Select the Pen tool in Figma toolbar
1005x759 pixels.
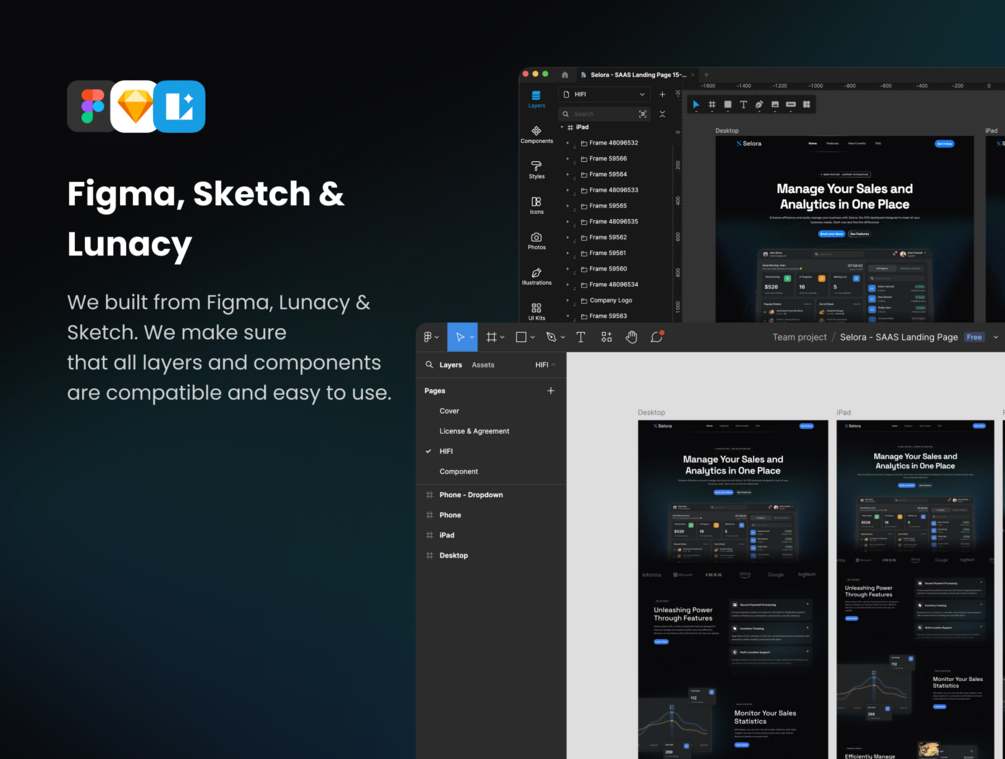click(x=551, y=337)
